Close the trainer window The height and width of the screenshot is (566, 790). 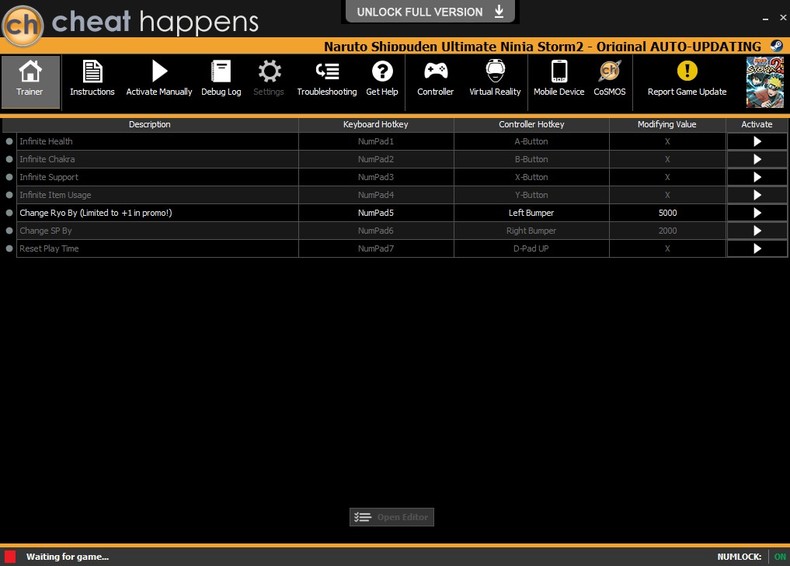(x=783, y=17)
